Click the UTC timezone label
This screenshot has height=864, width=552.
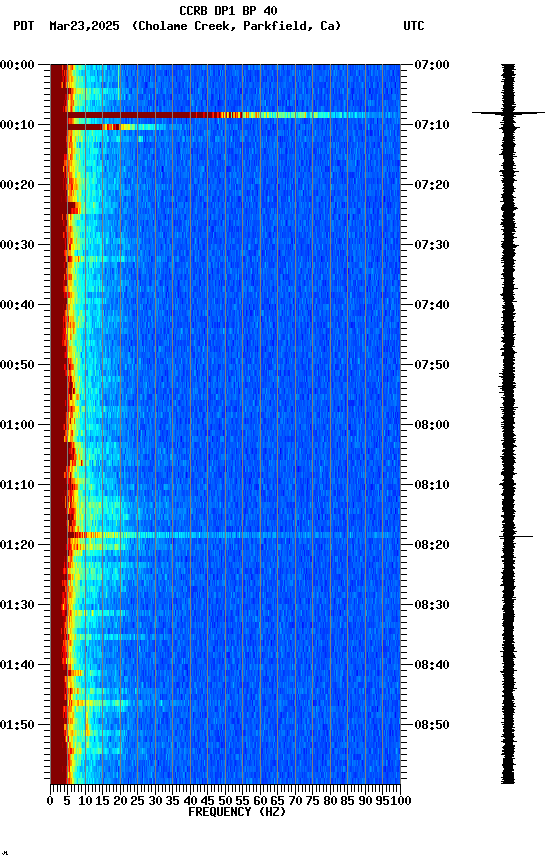coord(414,26)
